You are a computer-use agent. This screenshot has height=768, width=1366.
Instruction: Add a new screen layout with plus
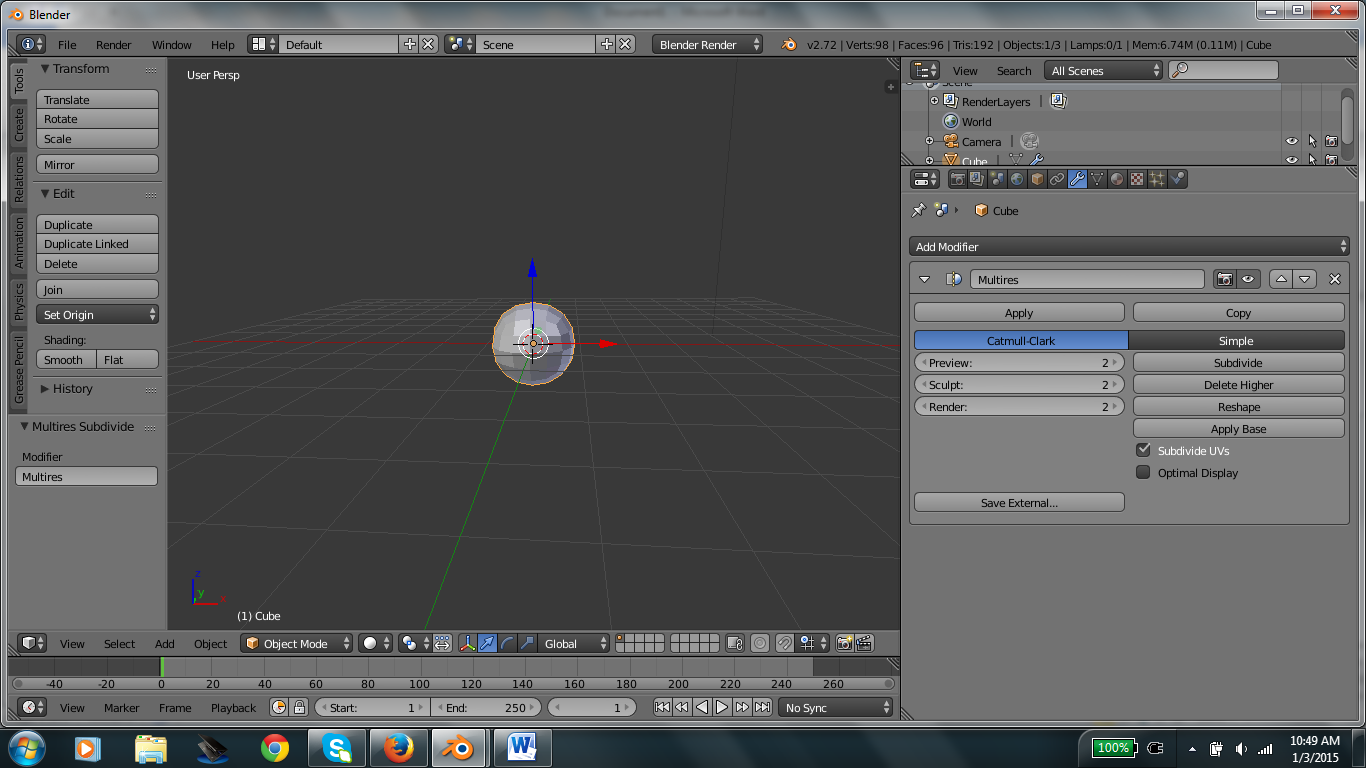pos(409,45)
